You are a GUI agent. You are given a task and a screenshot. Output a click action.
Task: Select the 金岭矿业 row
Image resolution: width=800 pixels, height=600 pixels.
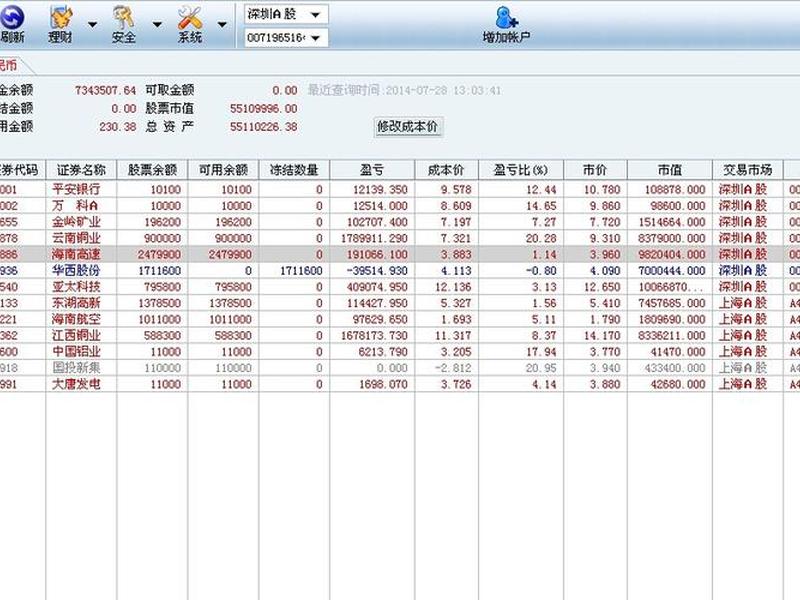[400, 222]
